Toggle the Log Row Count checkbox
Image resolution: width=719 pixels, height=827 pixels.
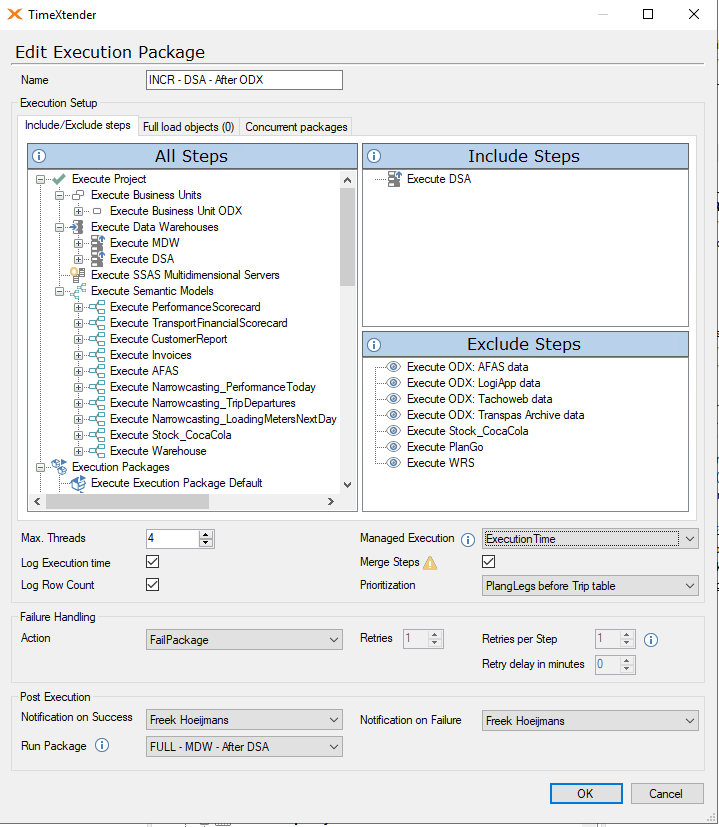[x=152, y=585]
